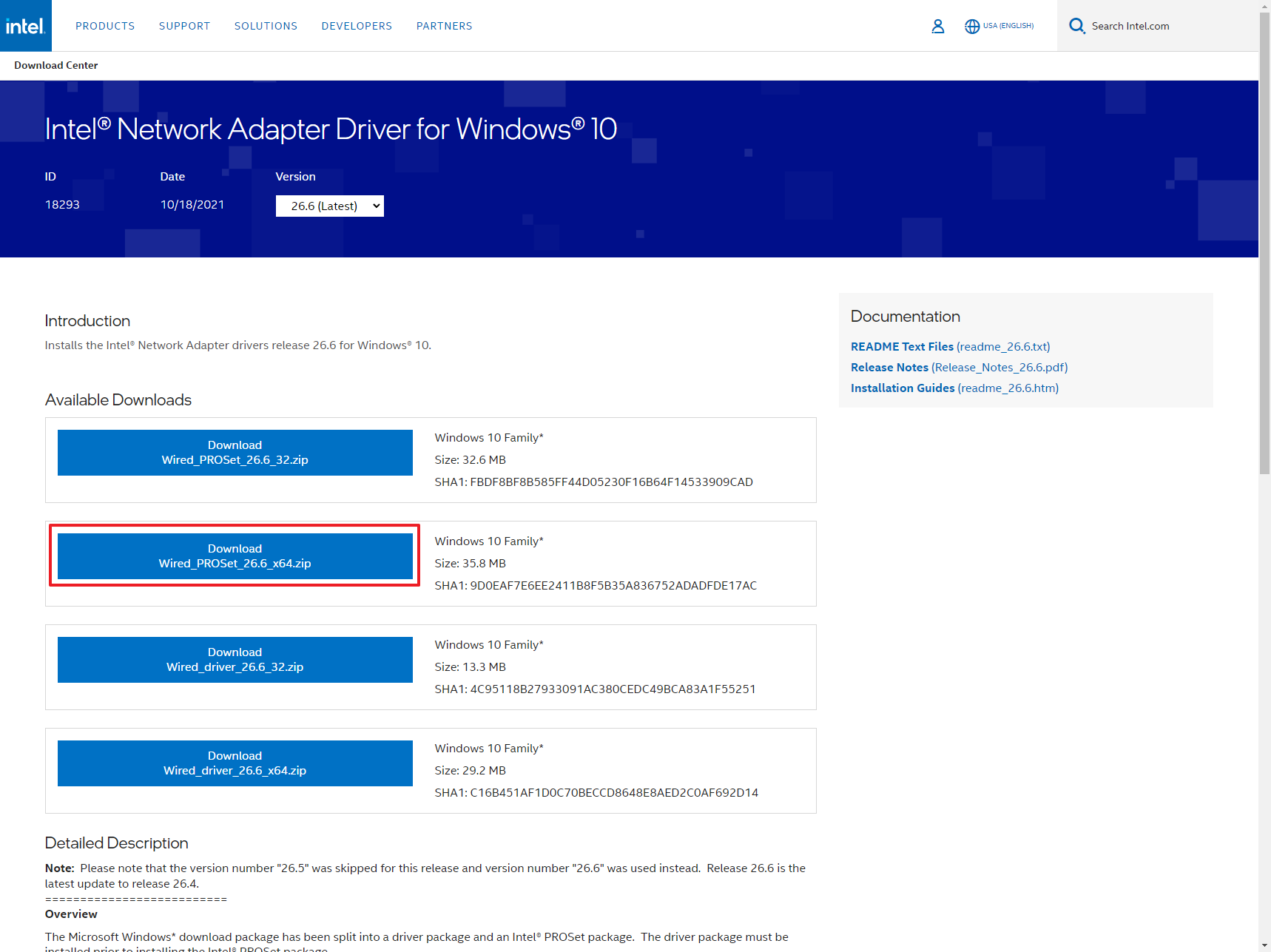
Task: Click the globe language icon
Action: [972, 27]
